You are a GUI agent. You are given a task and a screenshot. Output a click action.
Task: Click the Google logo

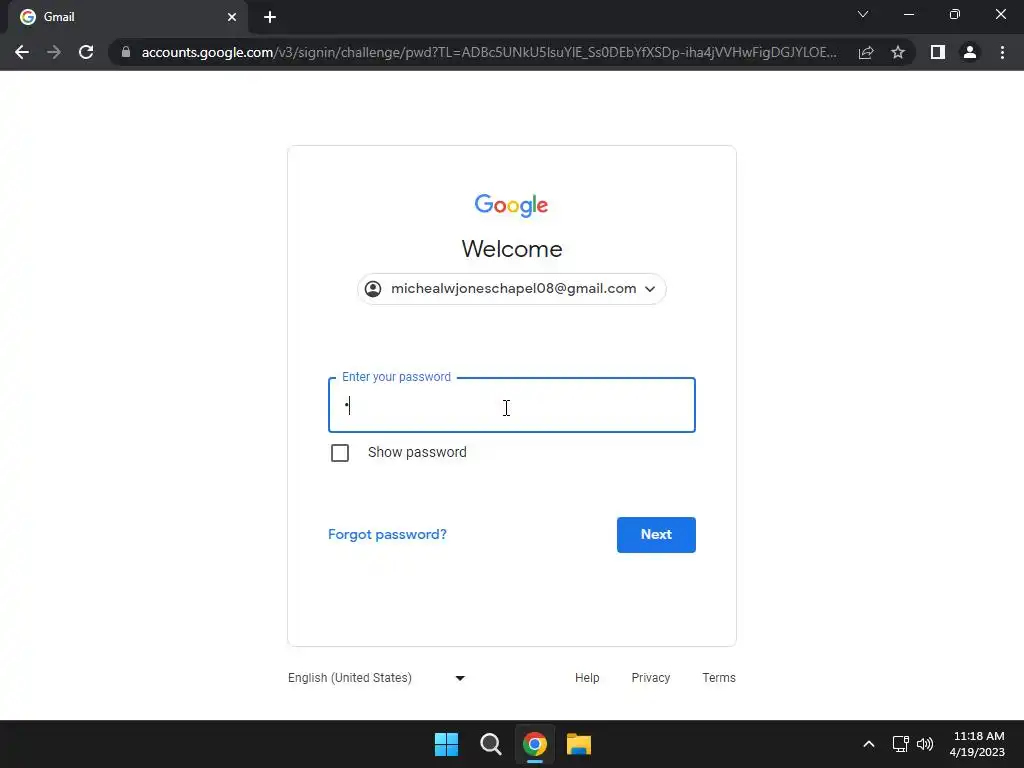click(x=511, y=205)
